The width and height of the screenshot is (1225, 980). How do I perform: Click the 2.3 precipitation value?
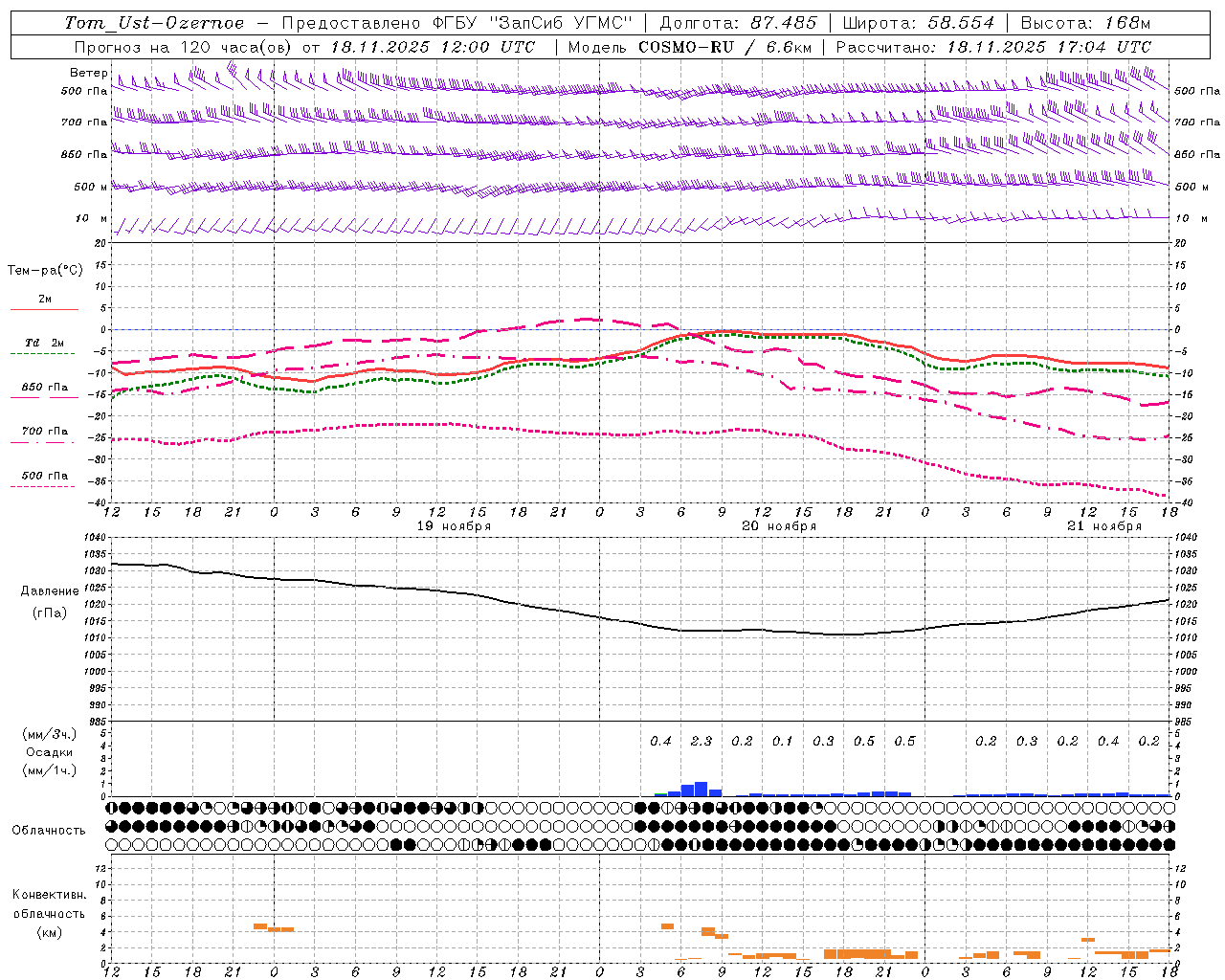tap(702, 741)
